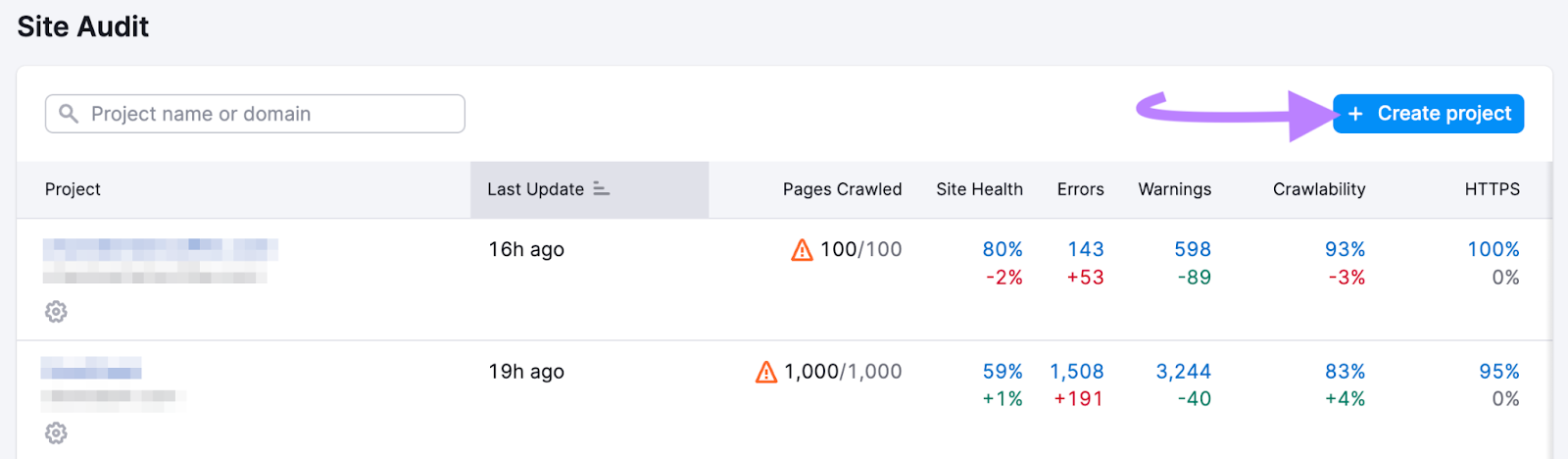
Task: Click the -89 warnings change
Action: pyautogui.click(x=1195, y=278)
